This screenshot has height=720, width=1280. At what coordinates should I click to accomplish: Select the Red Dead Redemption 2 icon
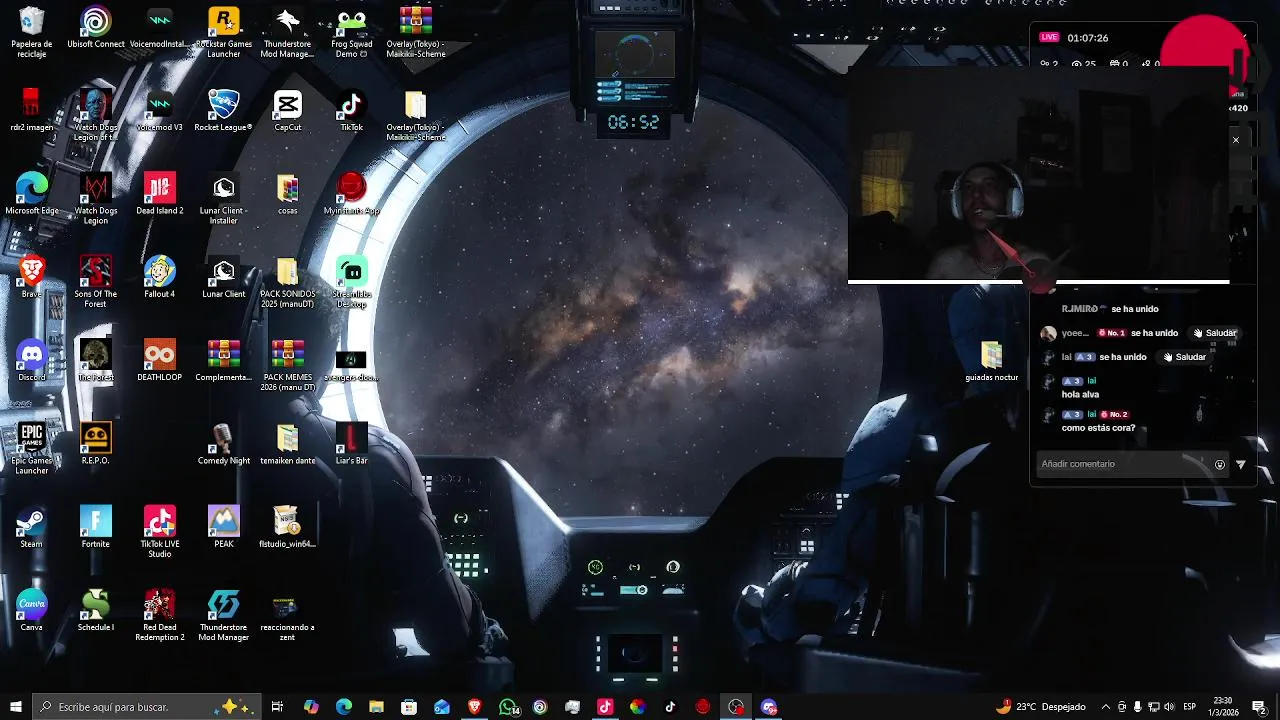160,615
